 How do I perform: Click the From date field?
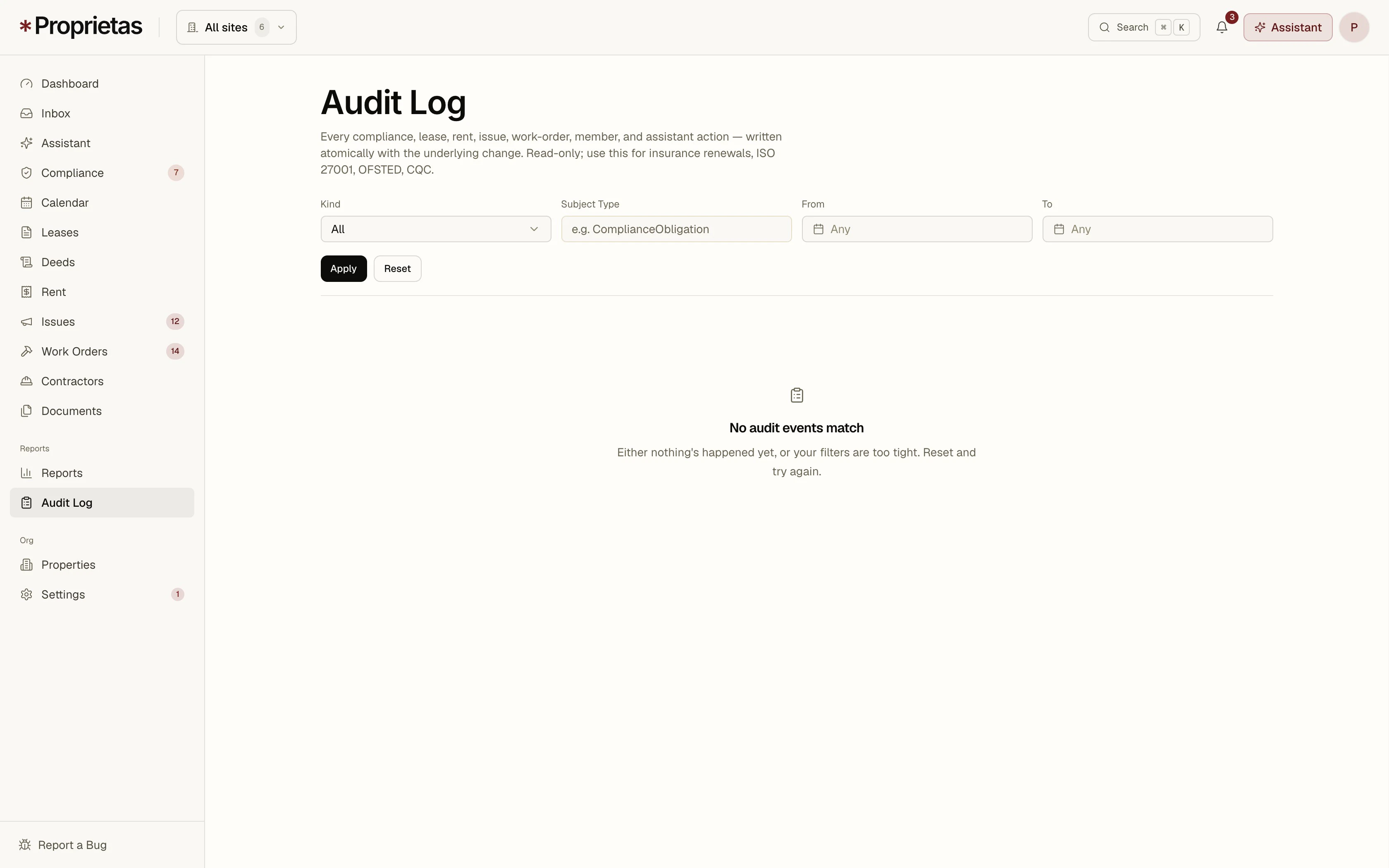pyautogui.click(x=916, y=229)
